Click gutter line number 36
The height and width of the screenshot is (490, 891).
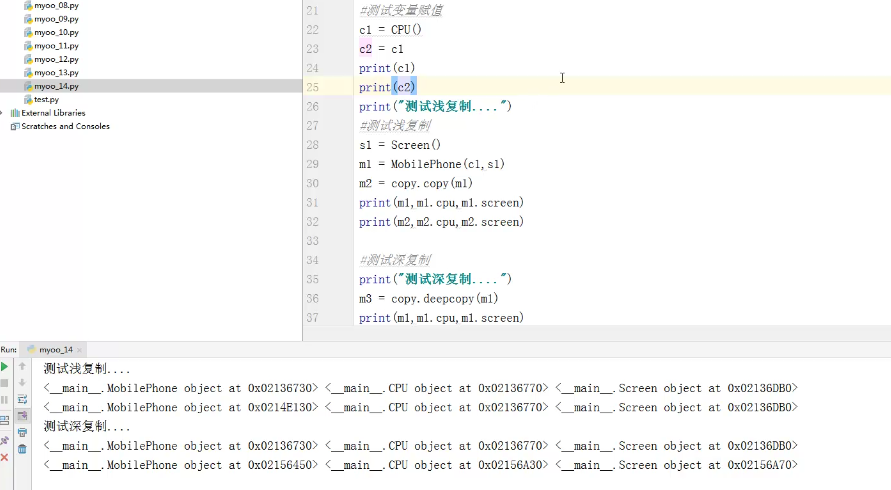tap(313, 298)
